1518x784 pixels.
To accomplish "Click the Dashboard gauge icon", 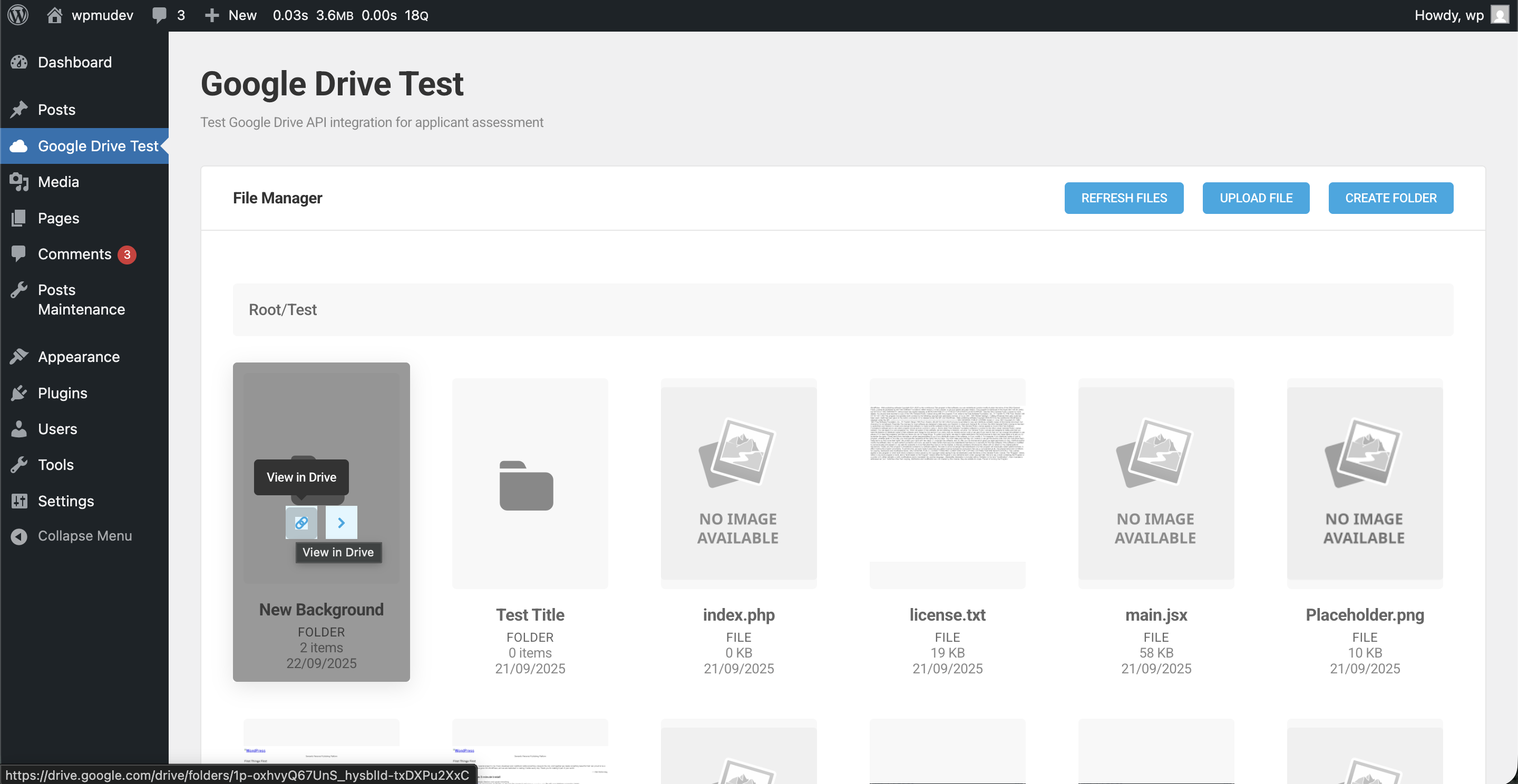I will coord(19,63).
